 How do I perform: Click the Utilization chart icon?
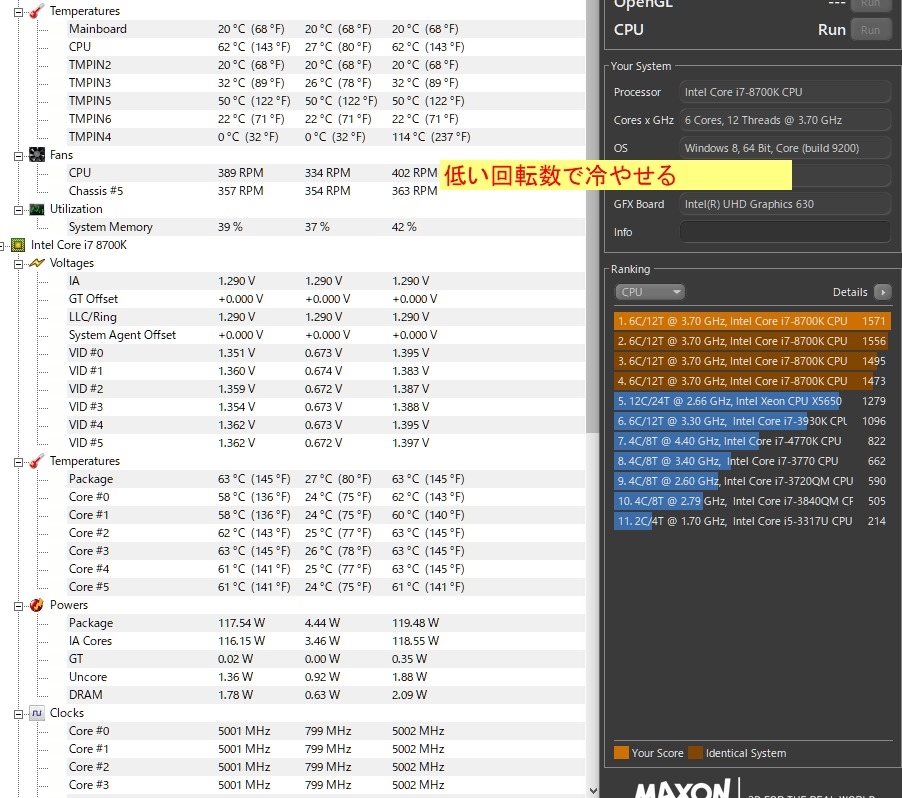pyautogui.click(x=37, y=209)
